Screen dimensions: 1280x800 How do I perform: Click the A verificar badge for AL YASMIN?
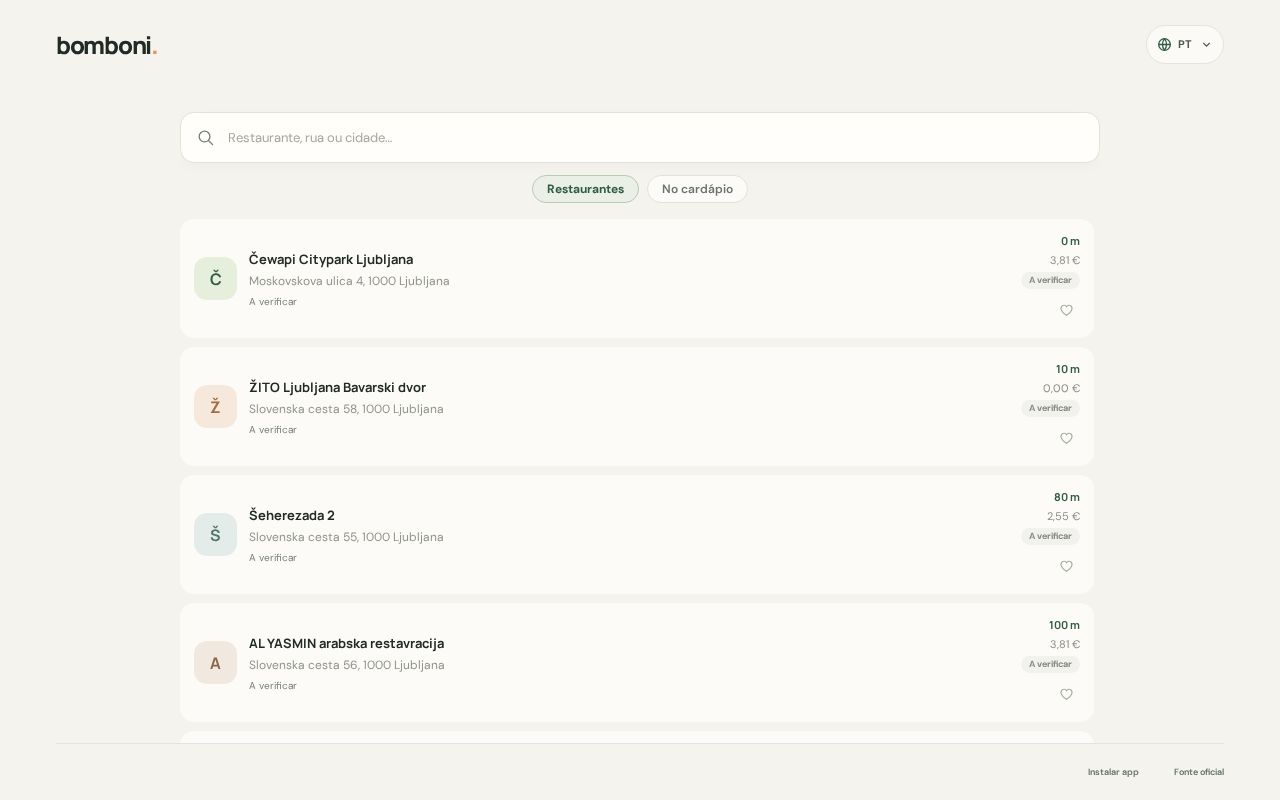click(1050, 664)
